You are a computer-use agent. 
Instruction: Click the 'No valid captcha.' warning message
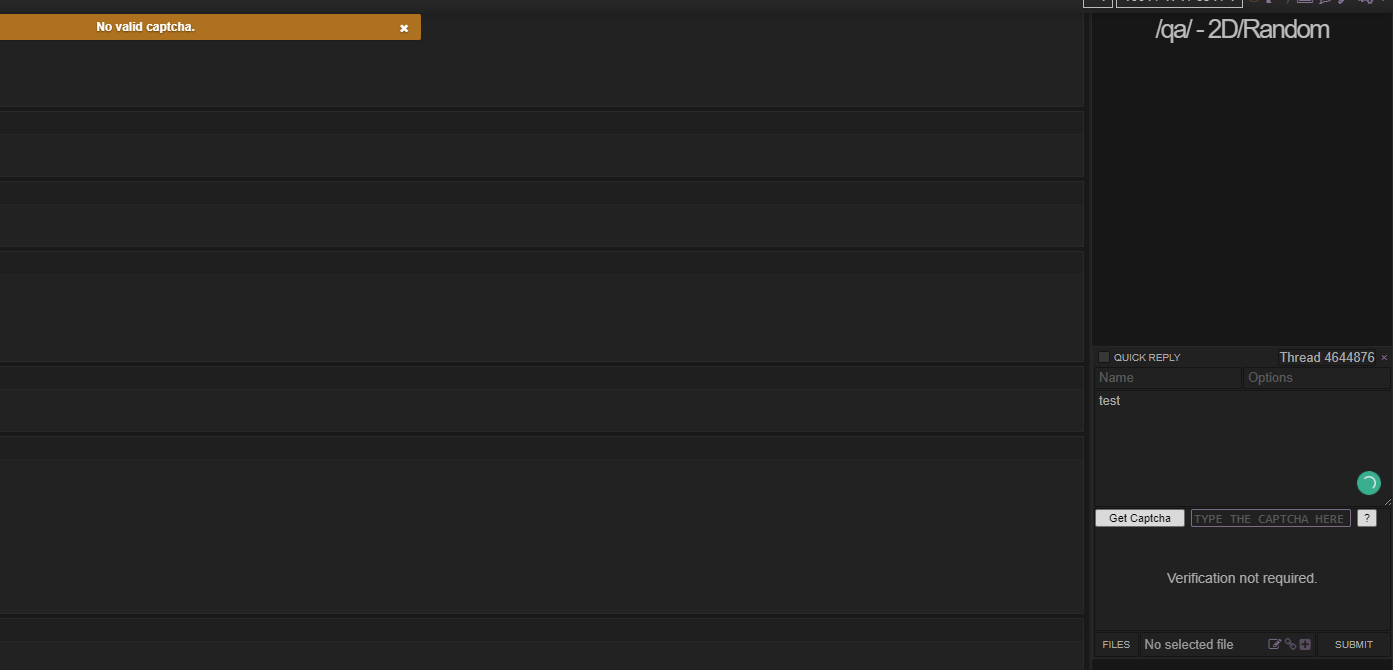[x=145, y=27]
